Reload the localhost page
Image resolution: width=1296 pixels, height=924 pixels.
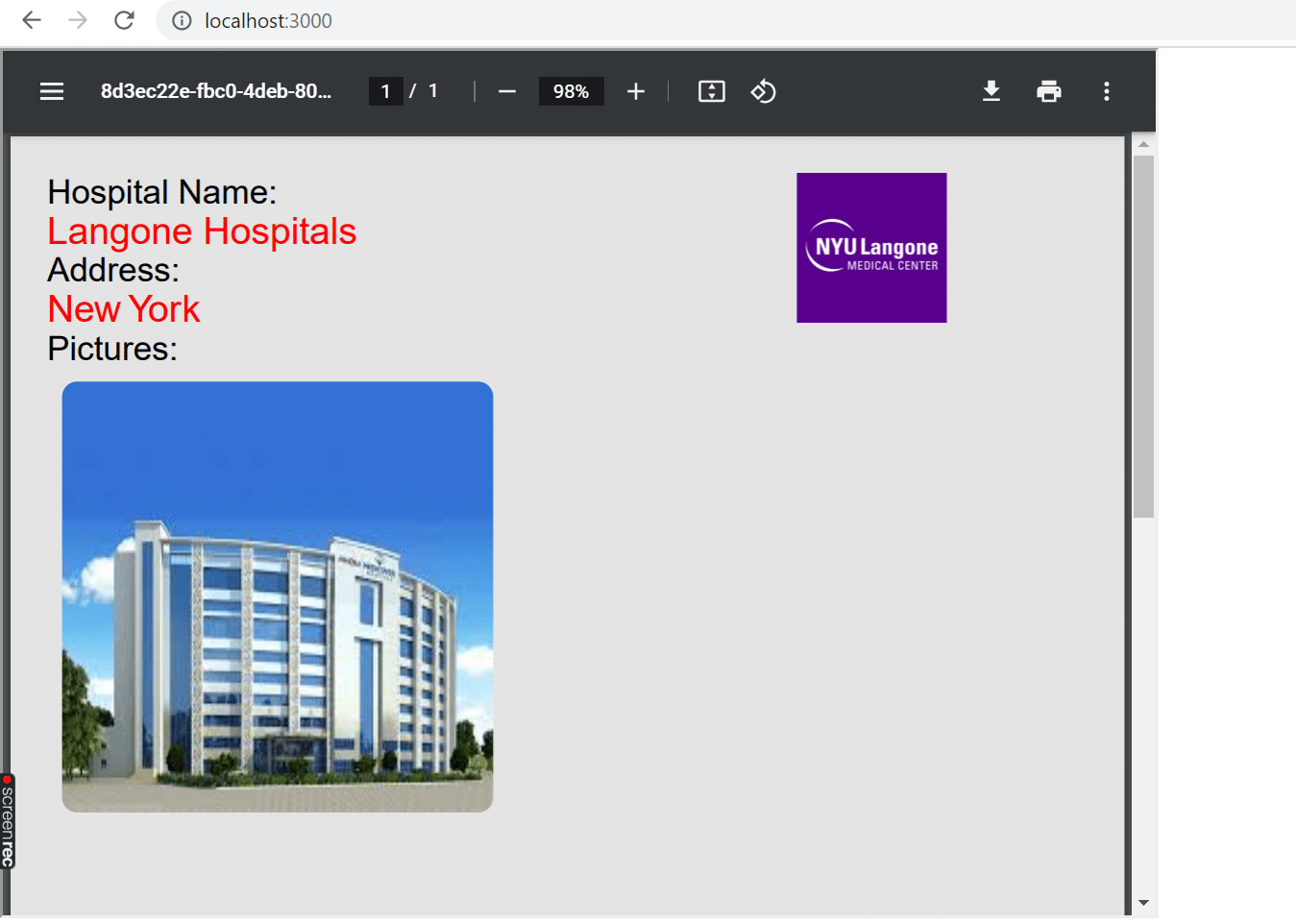coord(124,20)
